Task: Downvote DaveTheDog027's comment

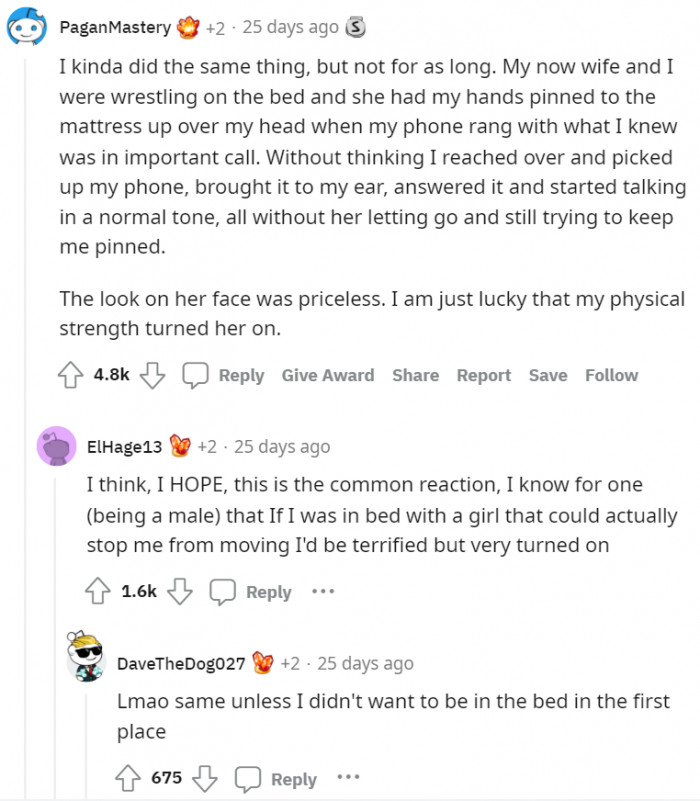Action: coord(205,779)
